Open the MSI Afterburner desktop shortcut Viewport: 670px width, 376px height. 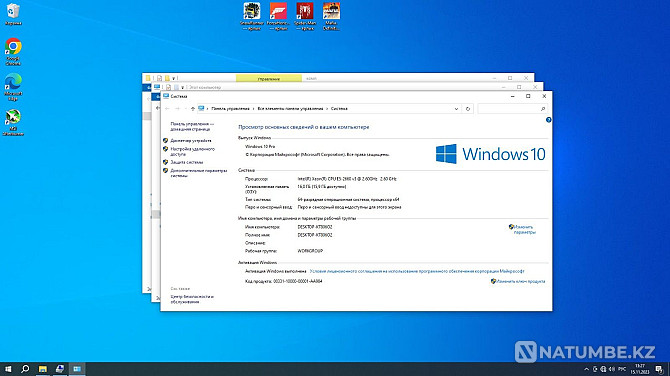pyautogui.click(x=13, y=122)
